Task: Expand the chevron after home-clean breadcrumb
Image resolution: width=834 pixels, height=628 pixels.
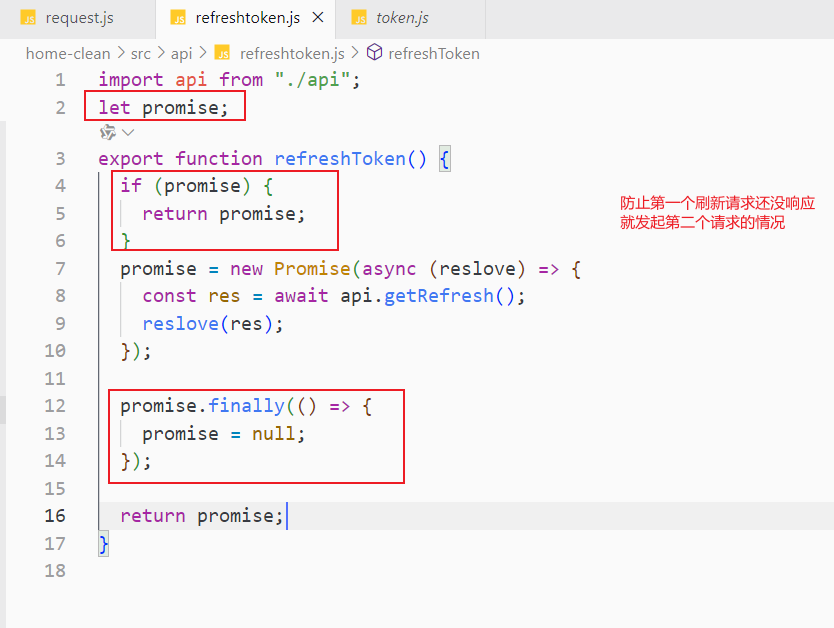Action: point(121,53)
